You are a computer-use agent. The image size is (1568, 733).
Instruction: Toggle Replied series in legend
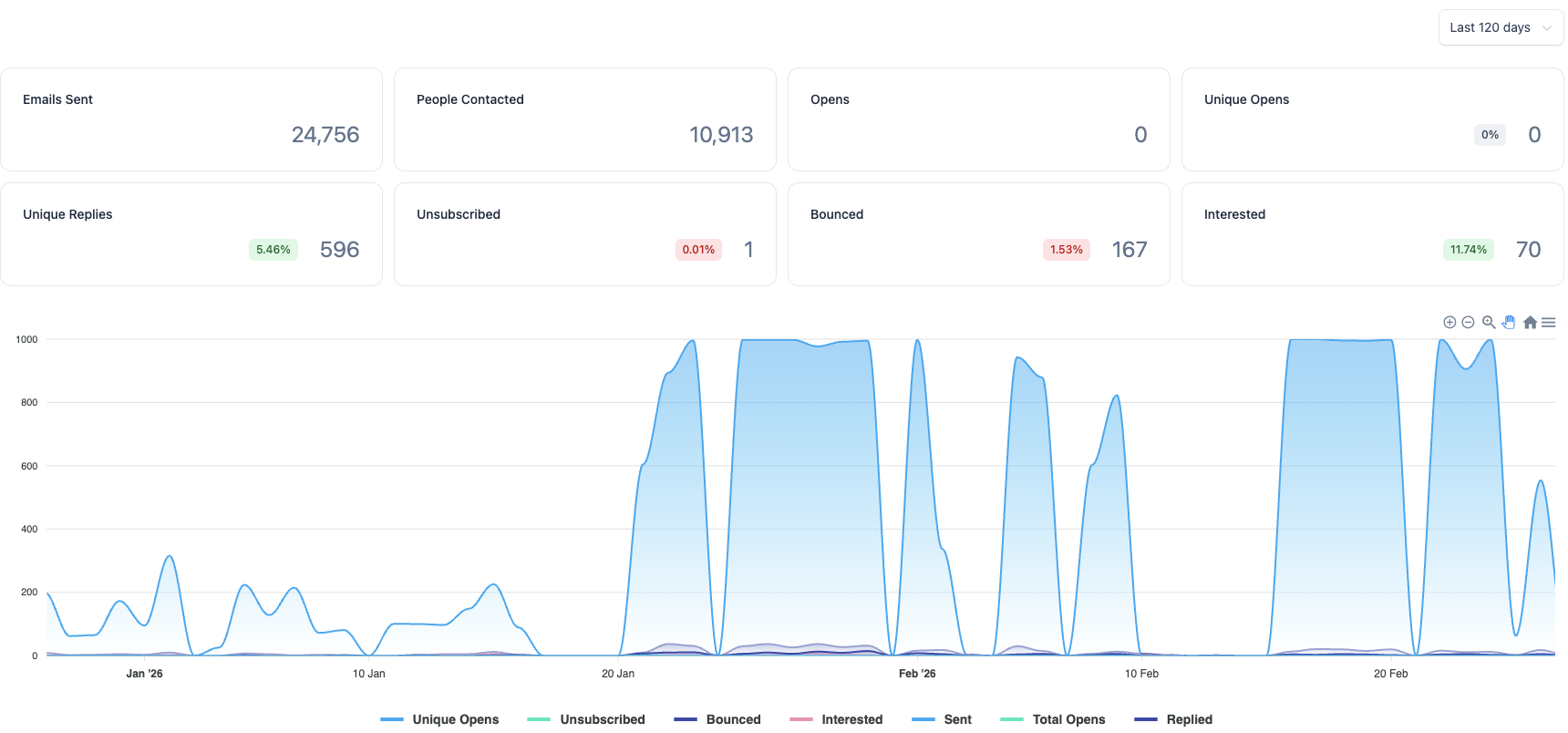tap(1173, 719)
